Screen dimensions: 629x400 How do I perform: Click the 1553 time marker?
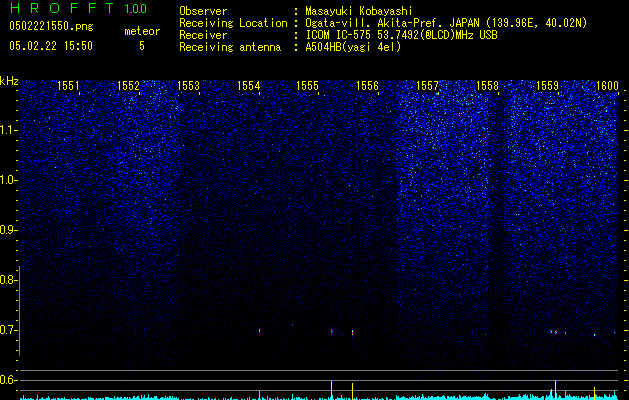point(189,86)
